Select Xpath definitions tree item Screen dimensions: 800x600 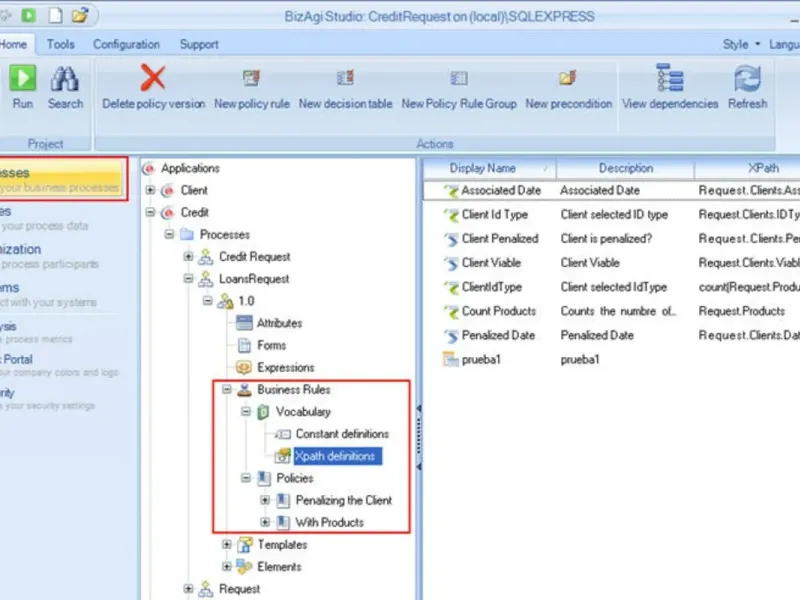tap(337, 456)
